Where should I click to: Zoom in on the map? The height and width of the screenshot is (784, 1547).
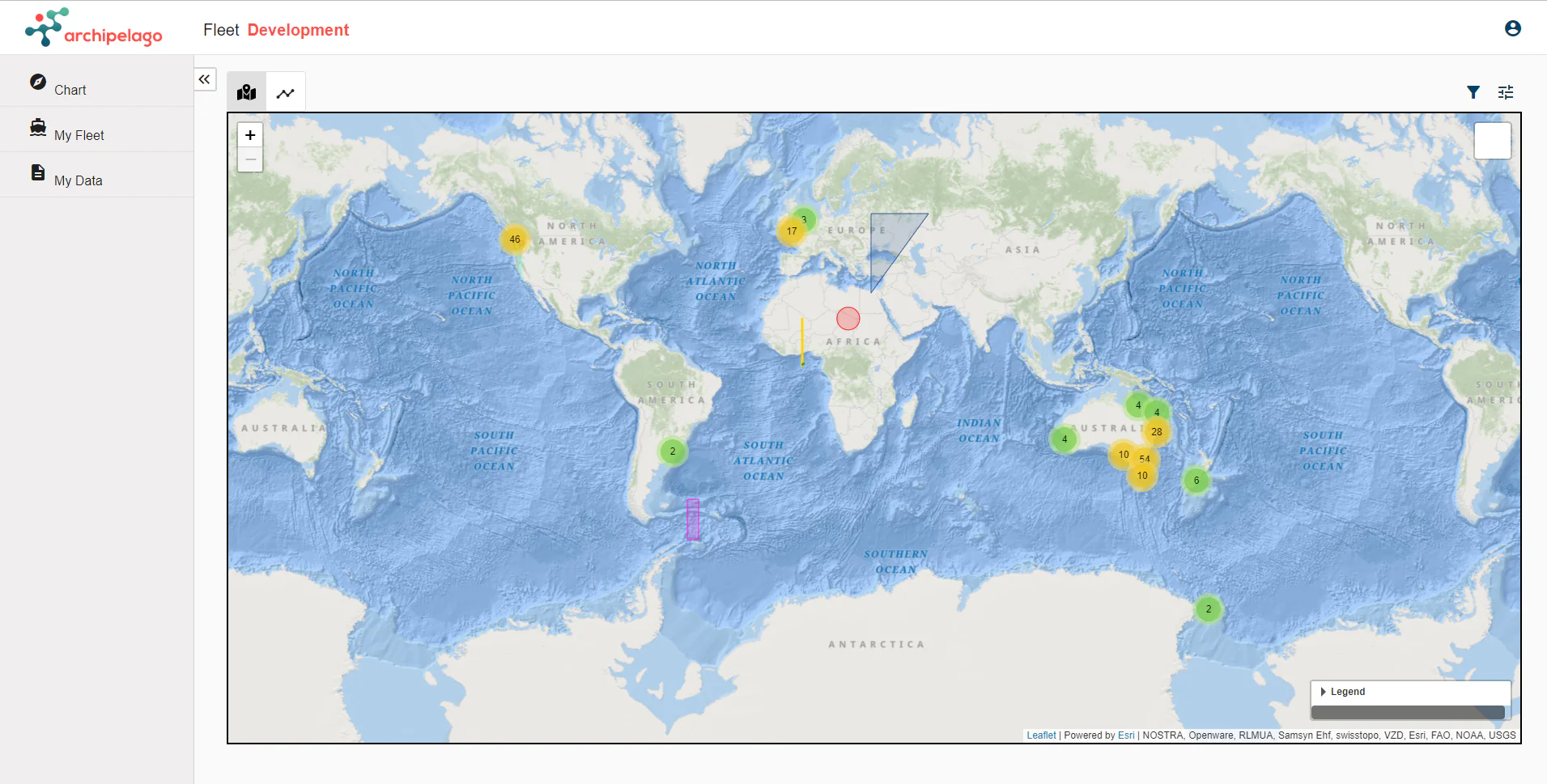(x=250, y=135)
